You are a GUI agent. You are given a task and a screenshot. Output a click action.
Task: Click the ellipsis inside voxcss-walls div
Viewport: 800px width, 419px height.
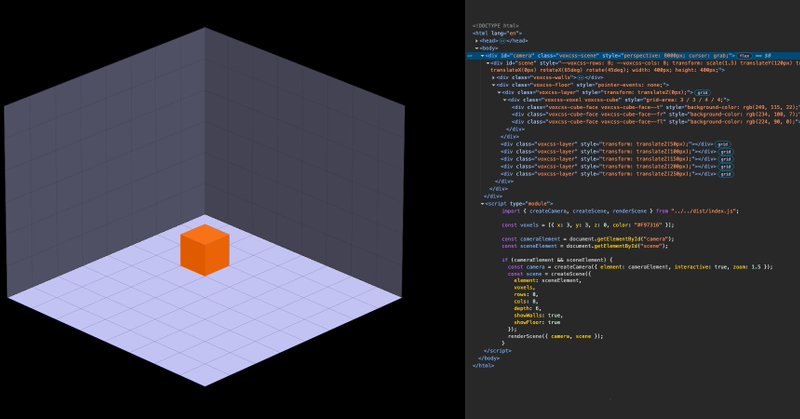click(580, 78)
